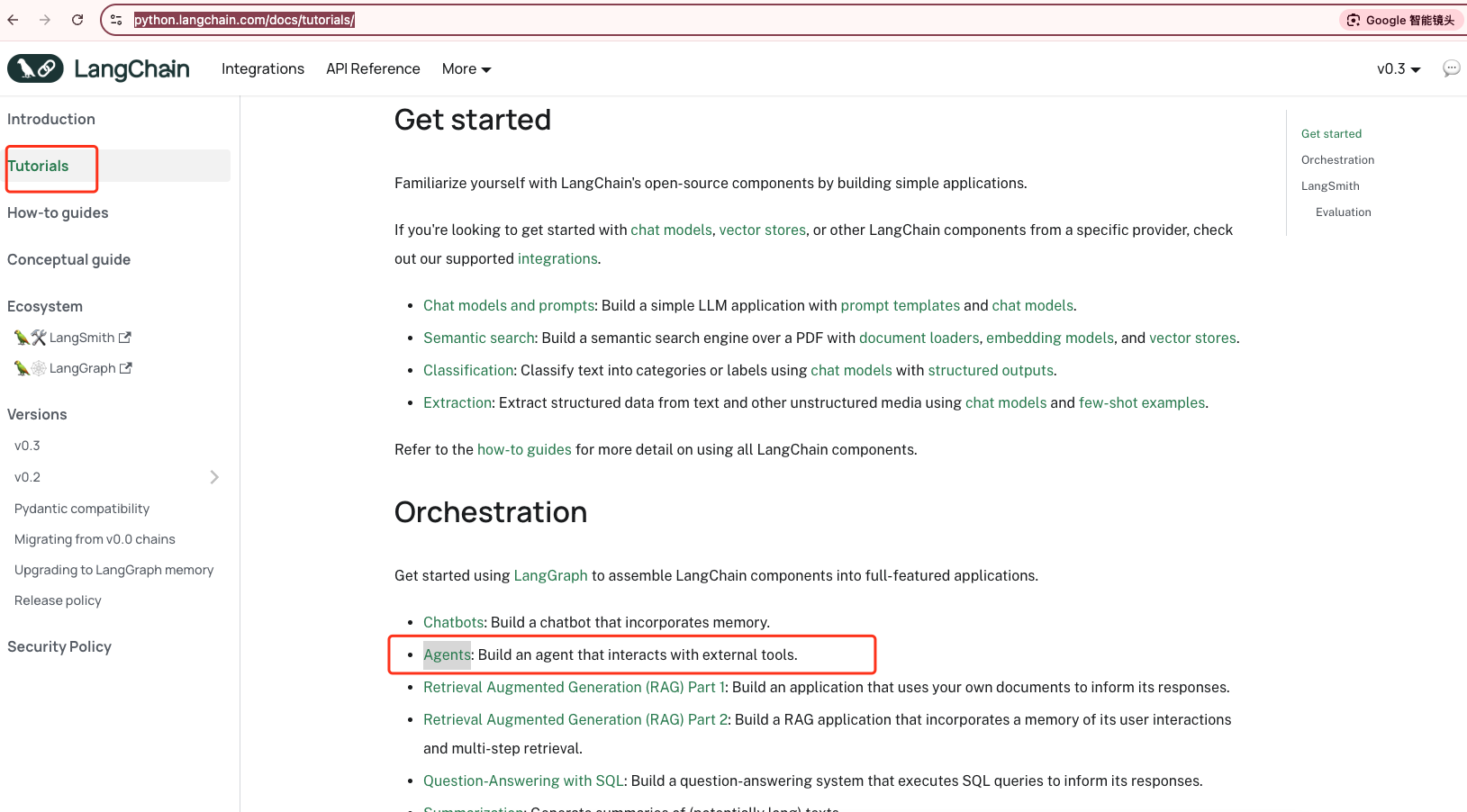Open Semantic search tutorial

(479, 338)
